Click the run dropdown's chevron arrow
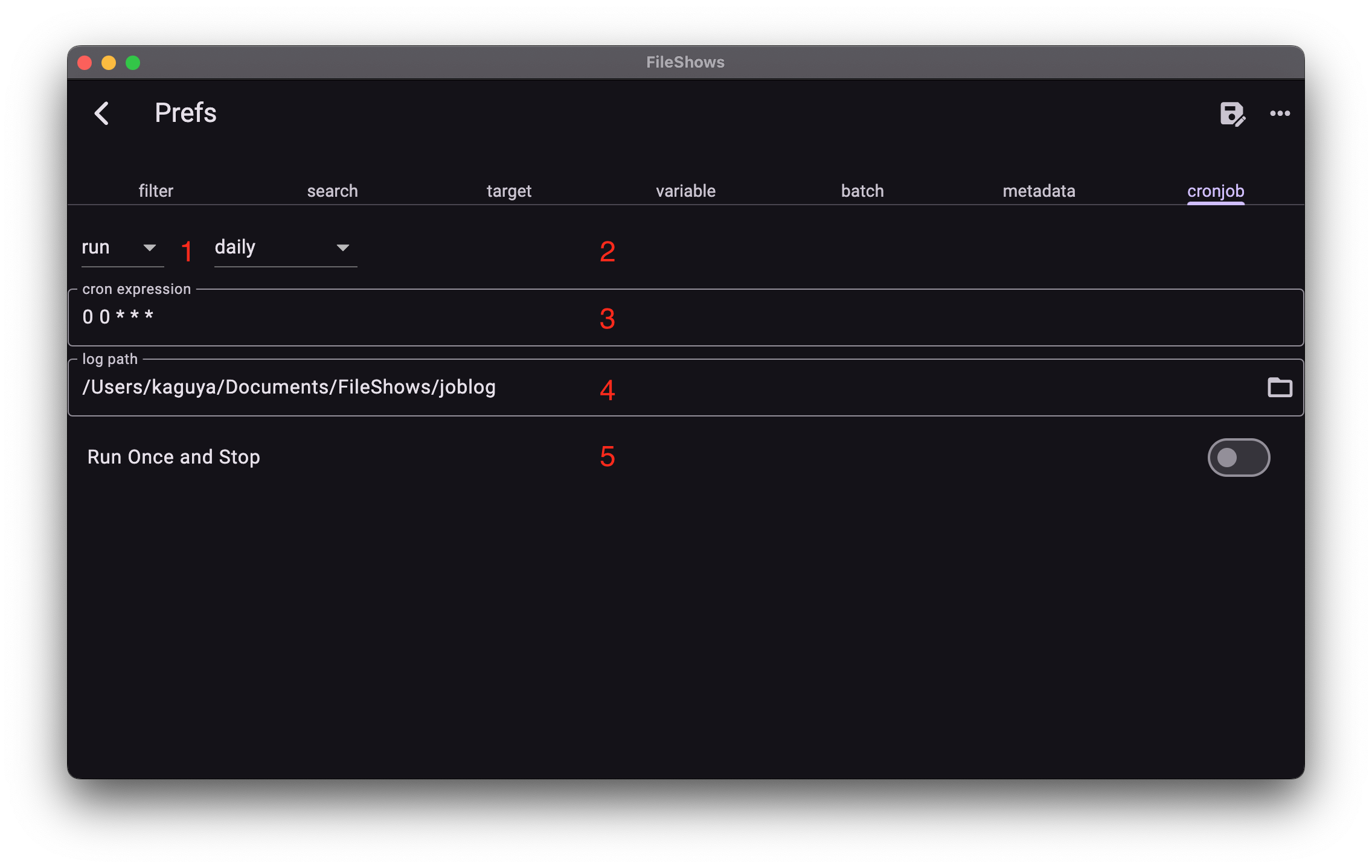Viewport: 1372px width, 868px height. coord(150,247)
